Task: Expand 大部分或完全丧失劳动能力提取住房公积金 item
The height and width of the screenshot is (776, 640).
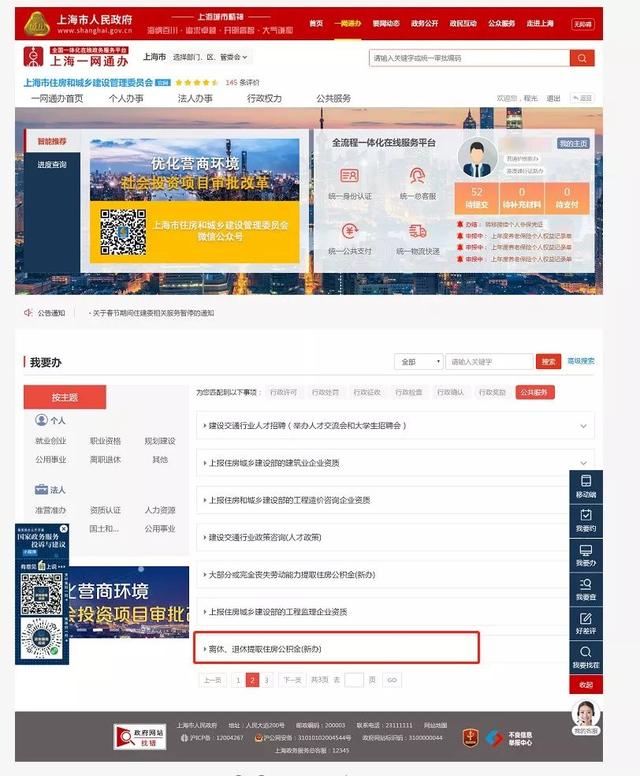Action: tap(292, 575)
